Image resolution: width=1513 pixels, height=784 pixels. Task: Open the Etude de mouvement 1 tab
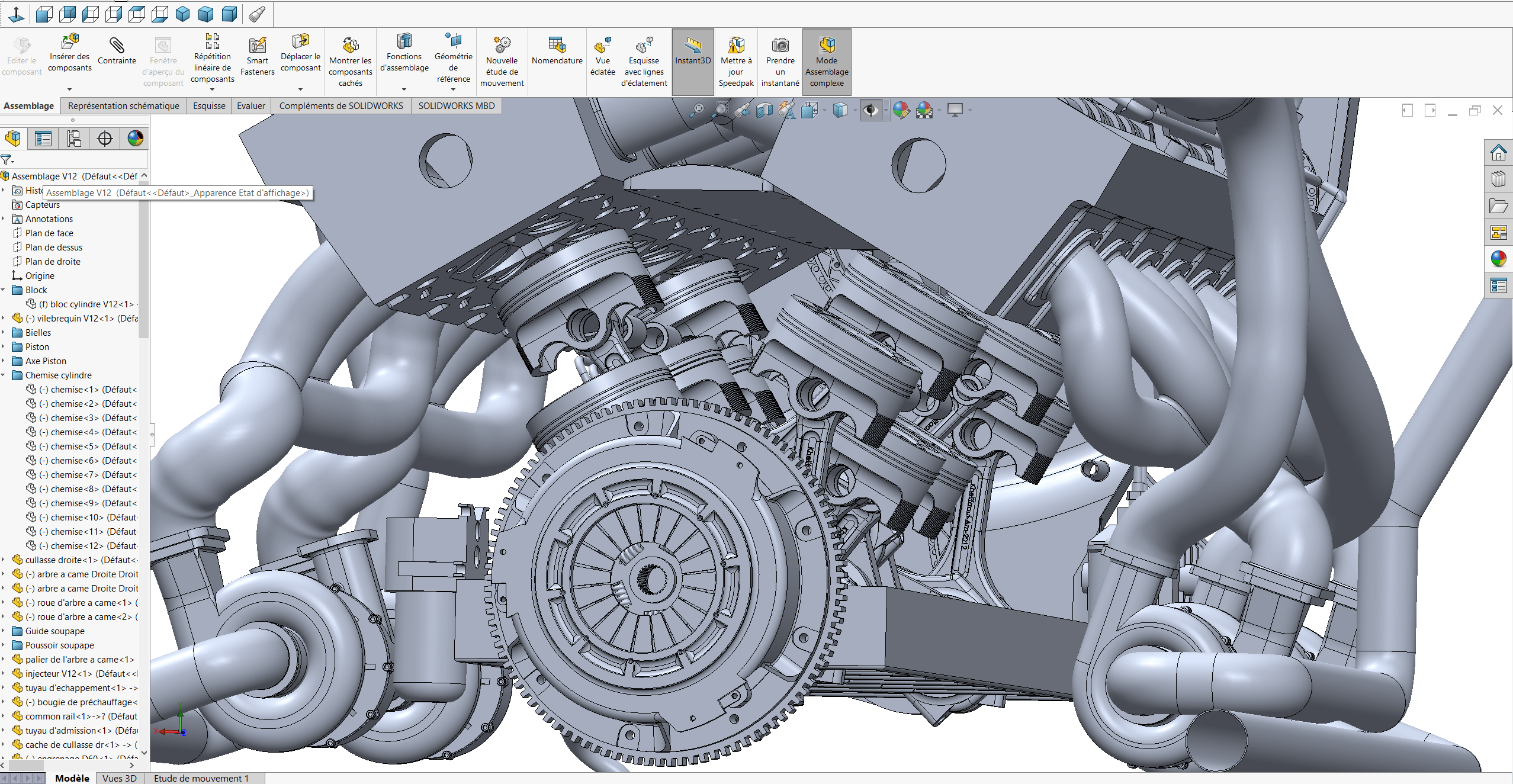tap(201, 778)
